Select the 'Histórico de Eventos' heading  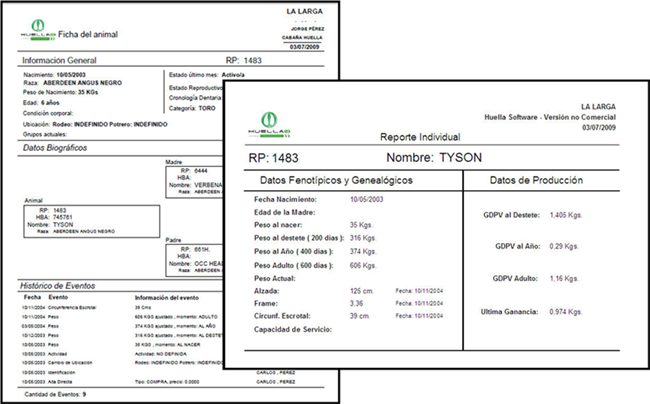pyautogui.click(x=58, y=286)
